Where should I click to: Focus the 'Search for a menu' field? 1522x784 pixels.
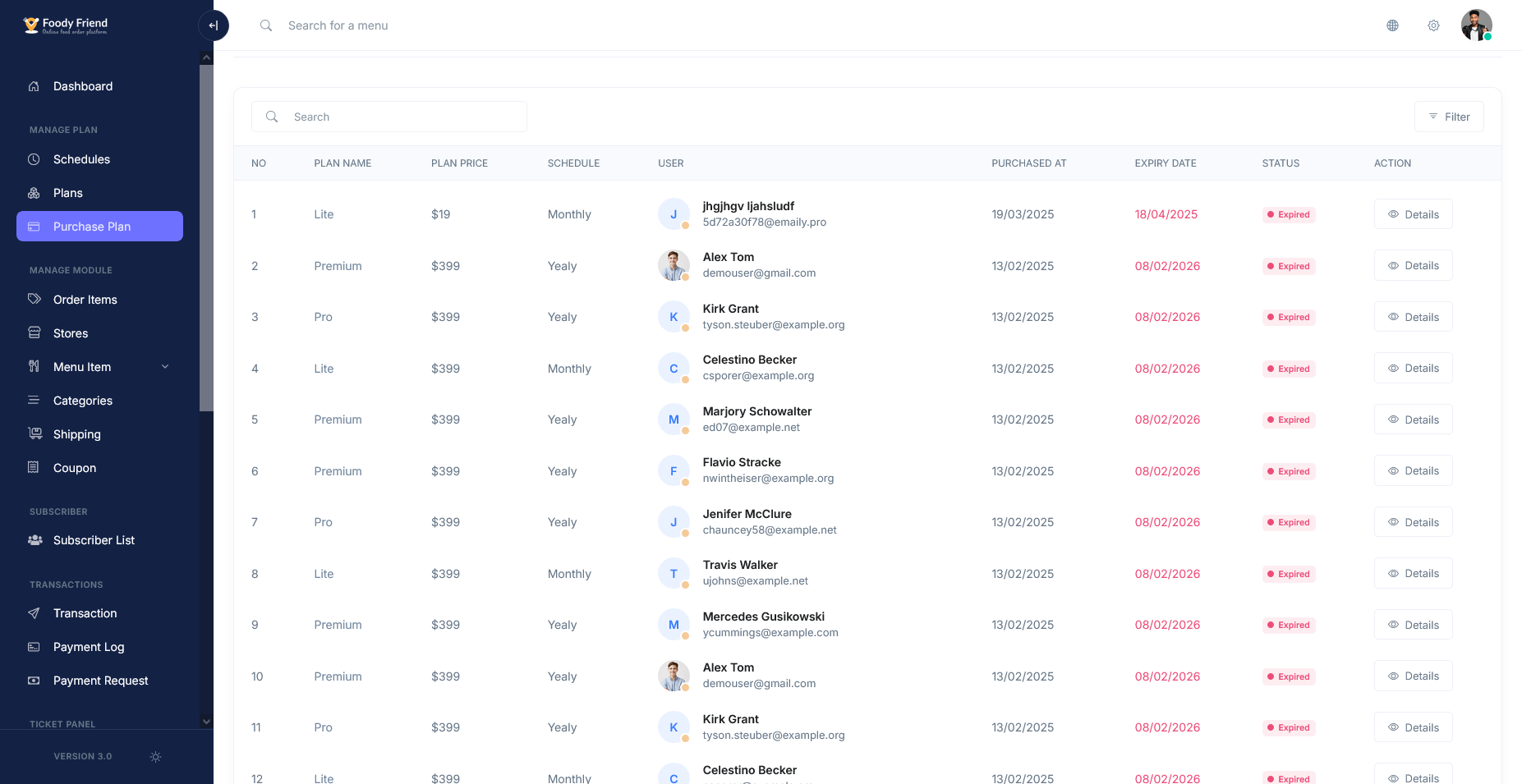click(338, 25)
